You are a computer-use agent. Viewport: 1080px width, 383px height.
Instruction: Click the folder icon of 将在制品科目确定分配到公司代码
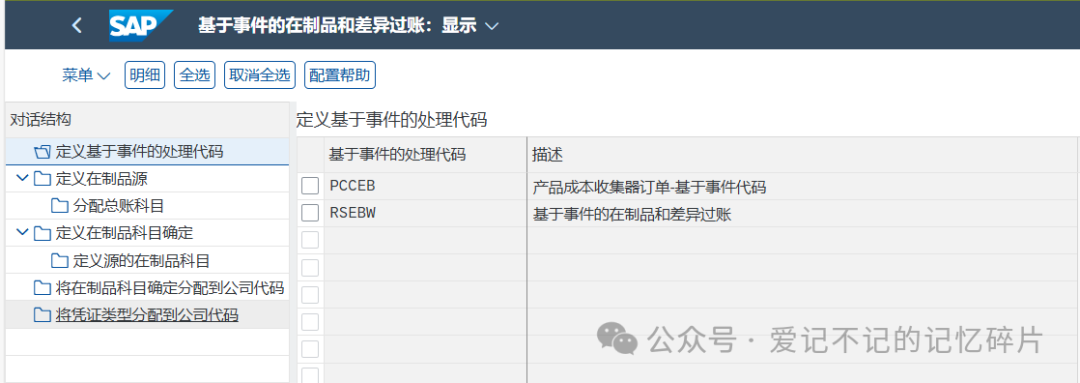click(43, 288)
